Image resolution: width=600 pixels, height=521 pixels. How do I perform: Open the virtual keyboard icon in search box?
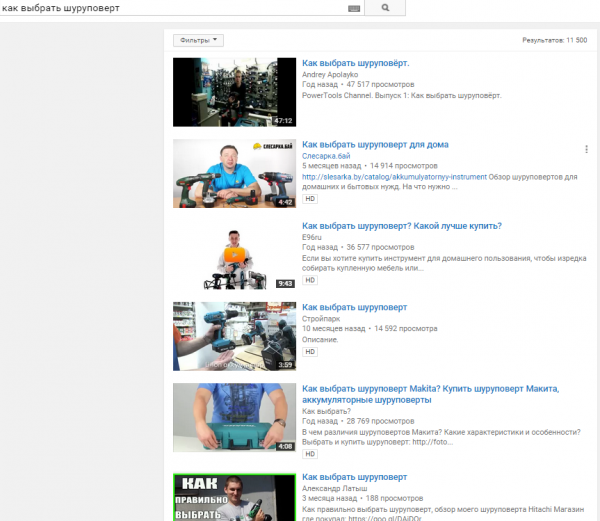tap(354, 8)
